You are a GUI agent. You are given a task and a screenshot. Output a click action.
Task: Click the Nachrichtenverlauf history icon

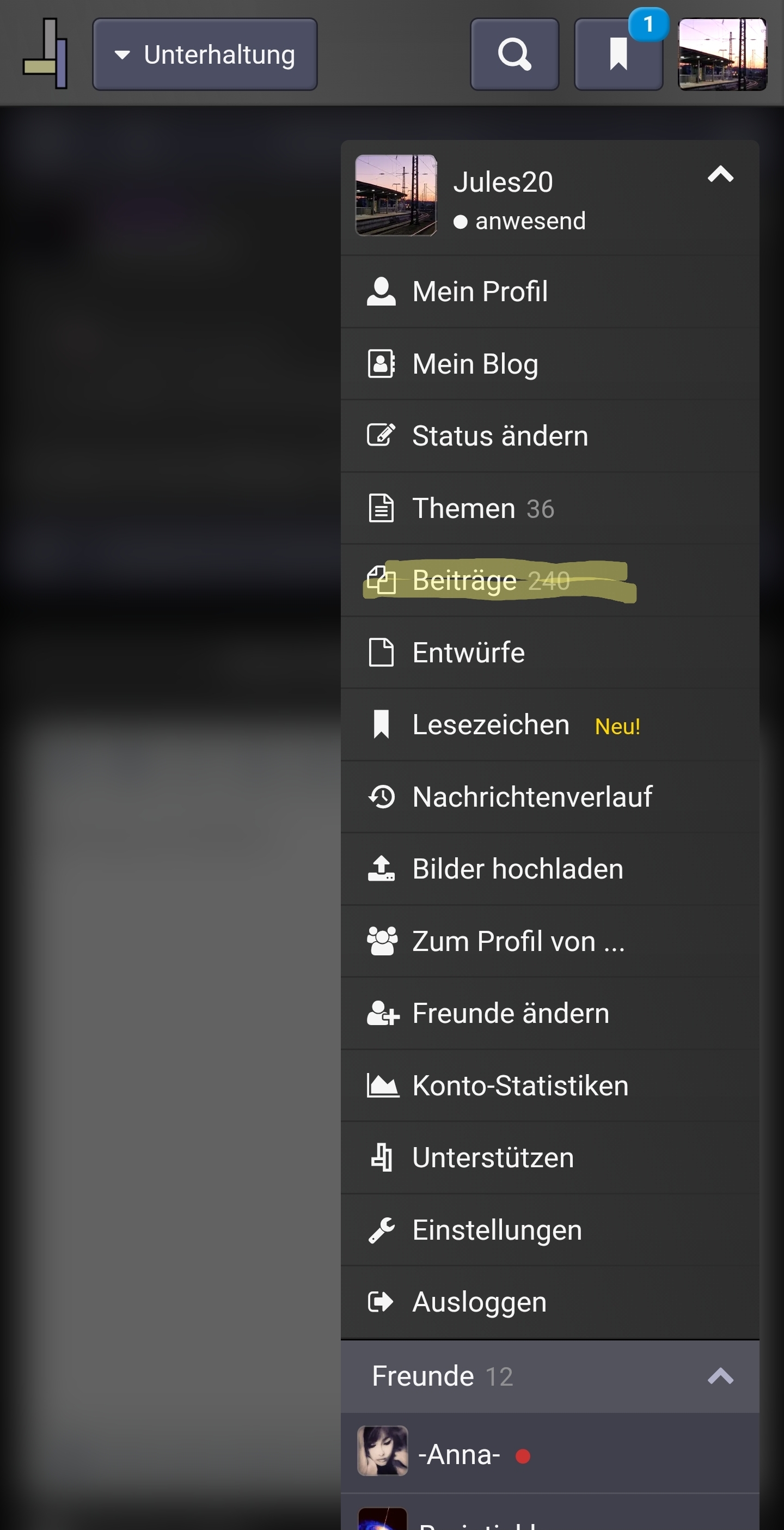click(381, 796)
